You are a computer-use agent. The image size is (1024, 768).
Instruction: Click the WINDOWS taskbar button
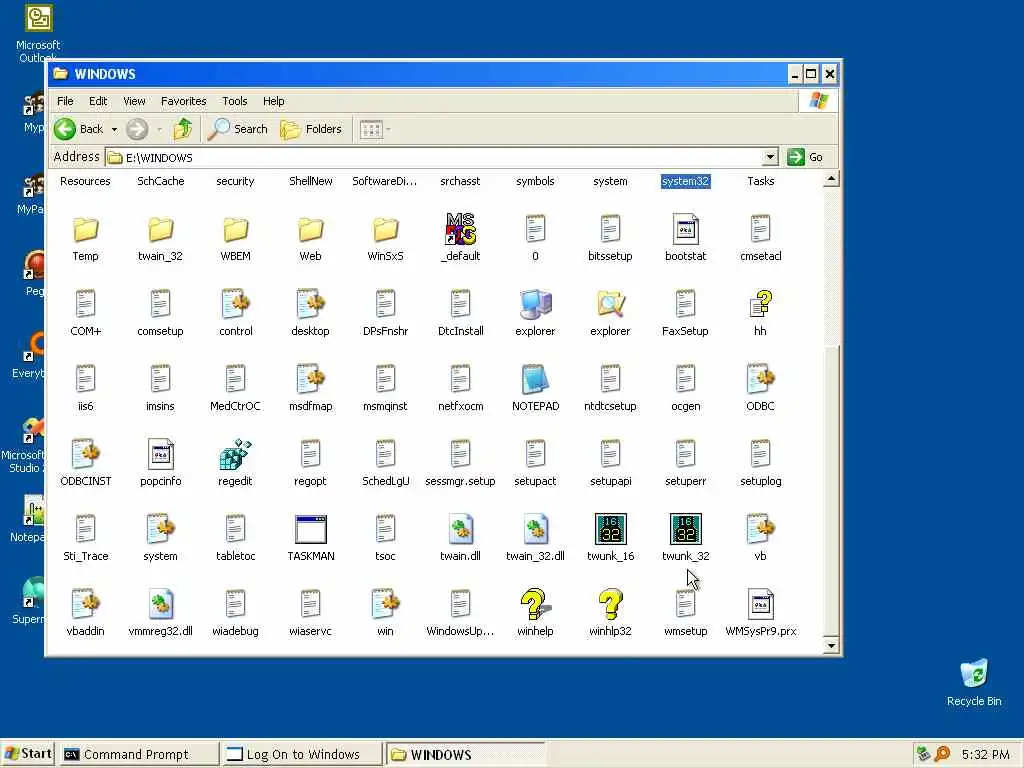click(x=465, y=754)
